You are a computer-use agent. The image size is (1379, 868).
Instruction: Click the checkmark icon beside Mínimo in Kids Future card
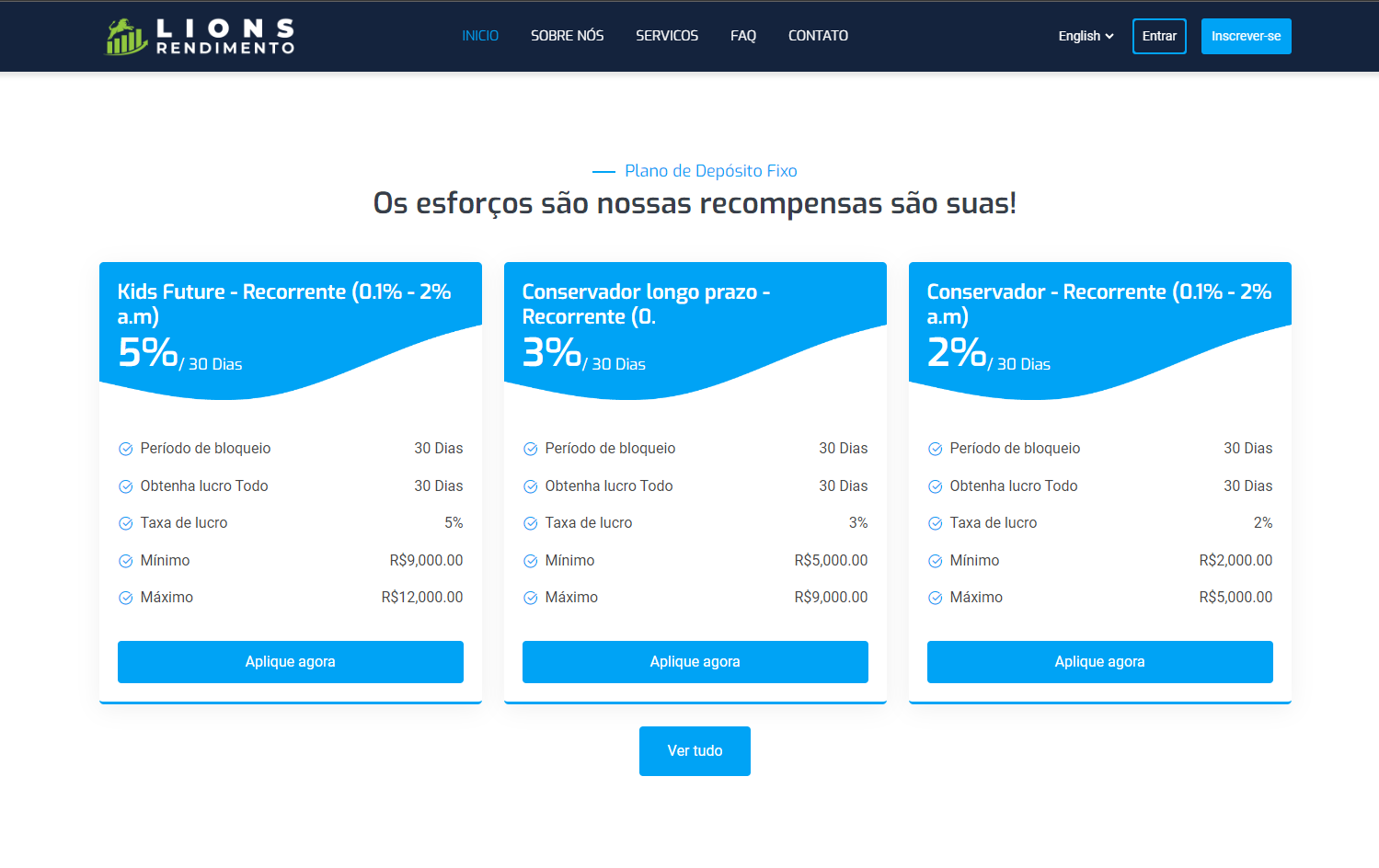point(124,560)
